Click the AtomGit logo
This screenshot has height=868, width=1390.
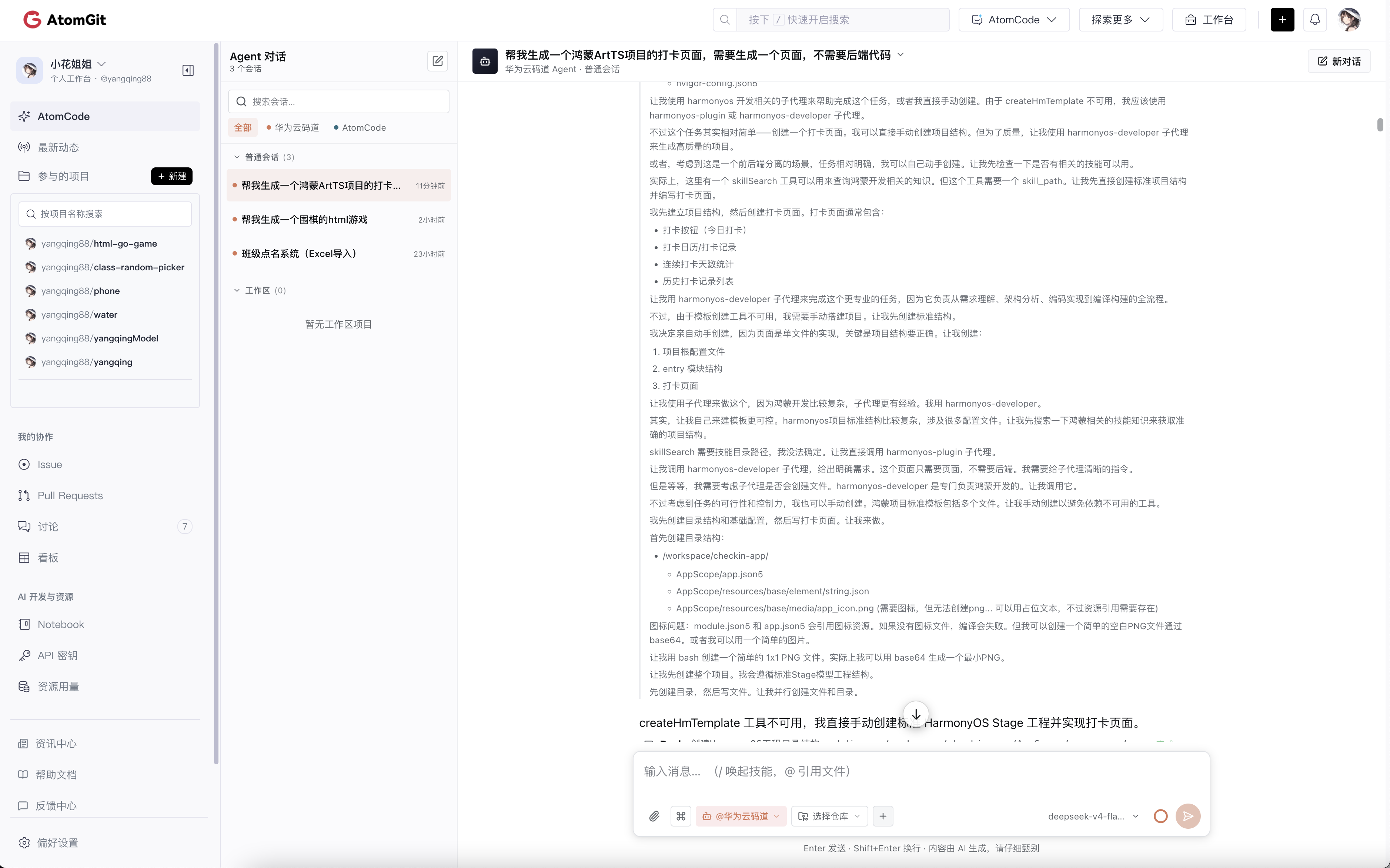pyautogui.click(x=65, y=20)
